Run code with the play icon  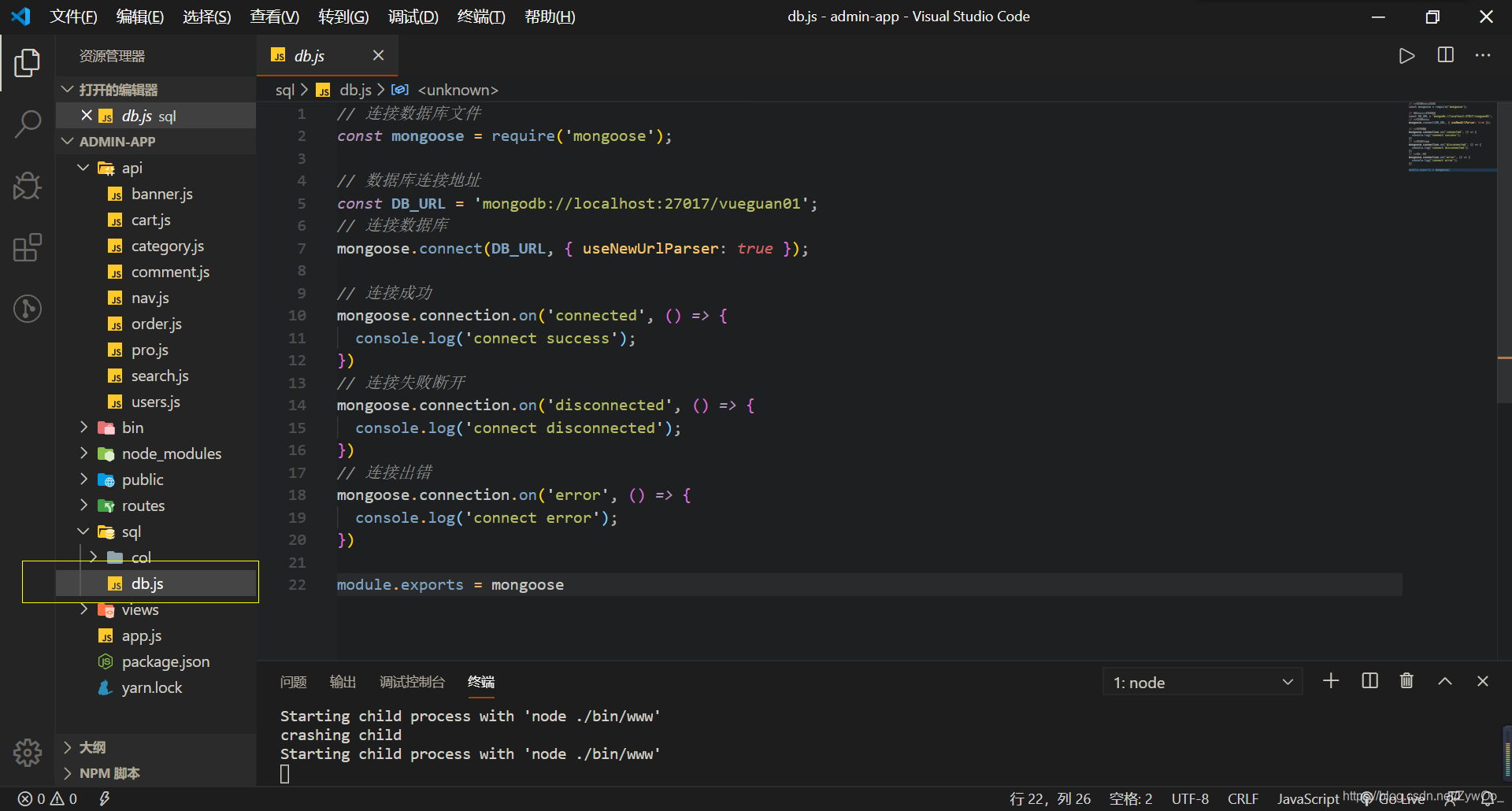tap(1406, 56)
